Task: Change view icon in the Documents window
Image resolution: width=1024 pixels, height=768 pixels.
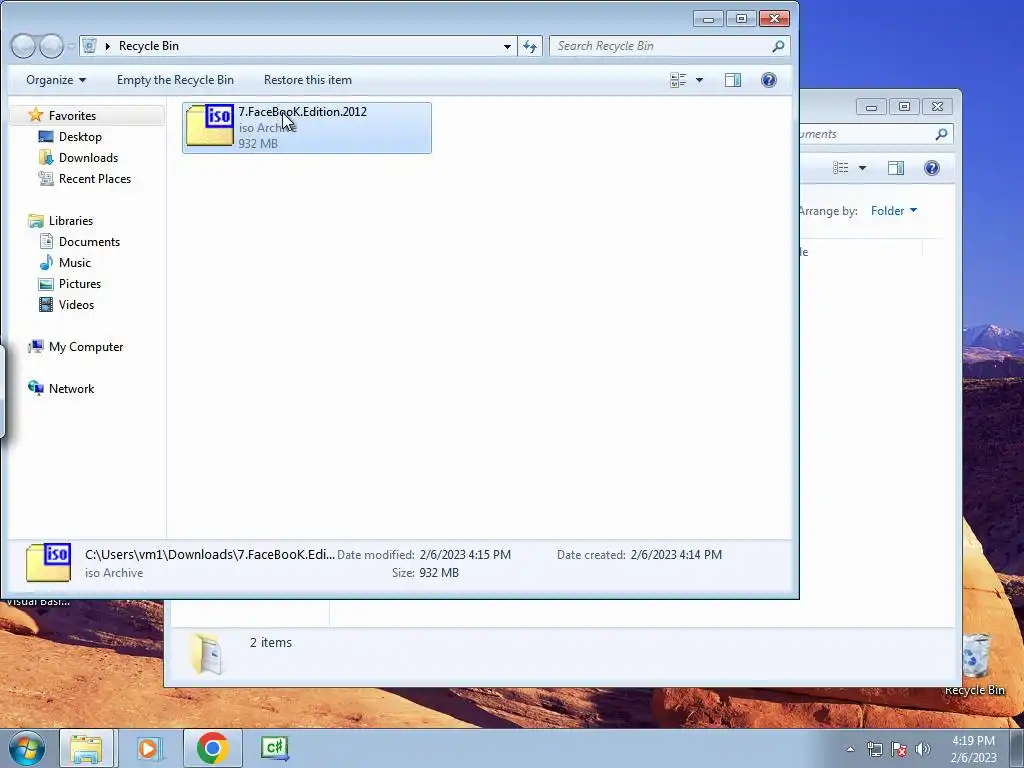Action: tap(841, 168)
